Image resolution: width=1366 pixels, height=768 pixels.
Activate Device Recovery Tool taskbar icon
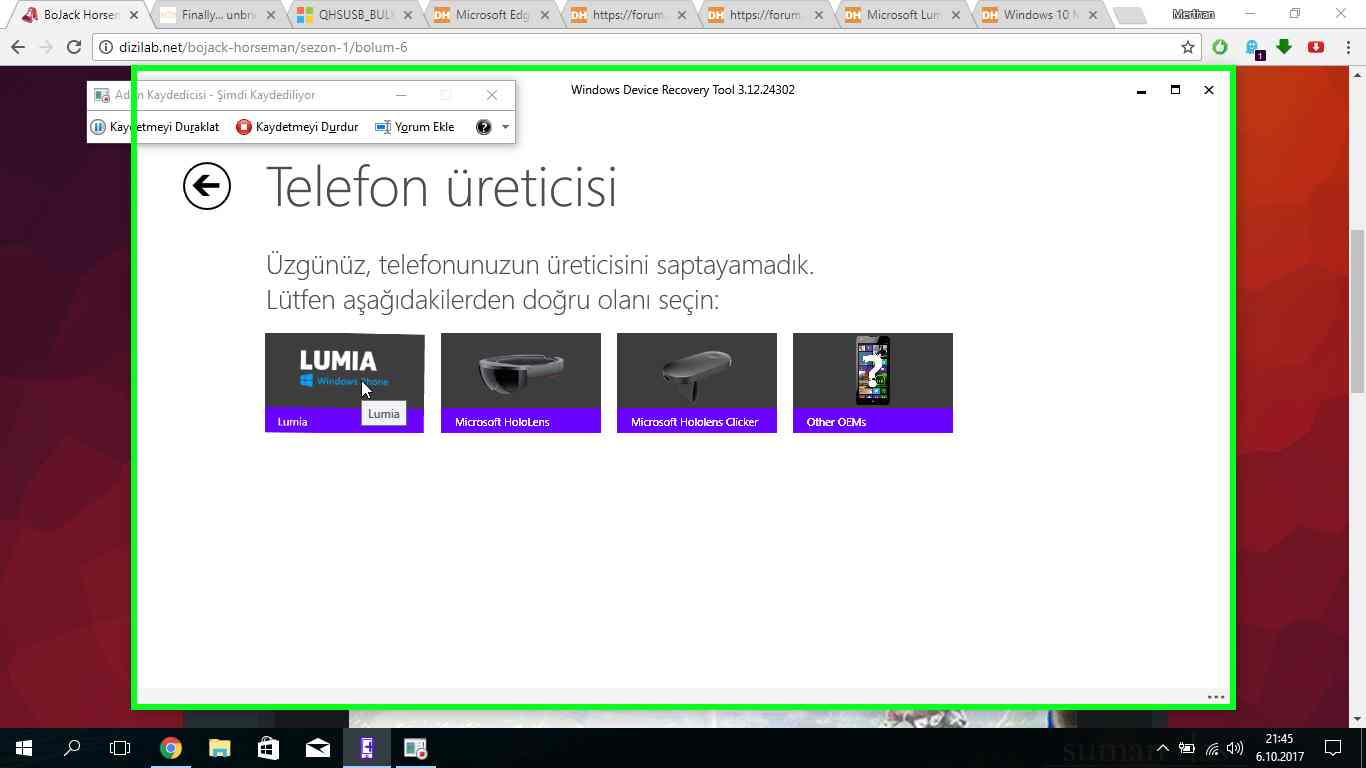tap(367, 748)
